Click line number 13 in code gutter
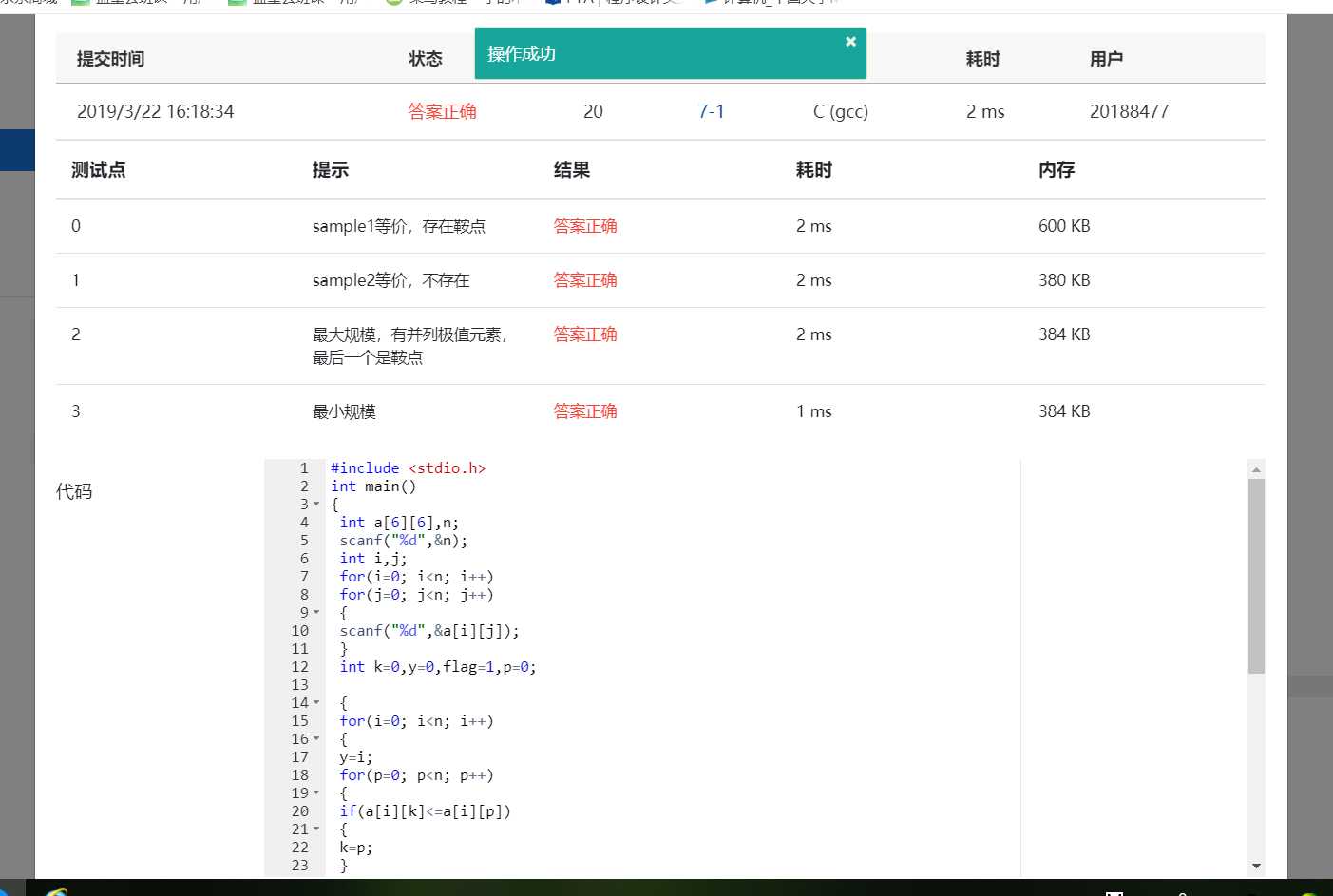Screen dimensions: 1333x896 click(x=300, y=685)
